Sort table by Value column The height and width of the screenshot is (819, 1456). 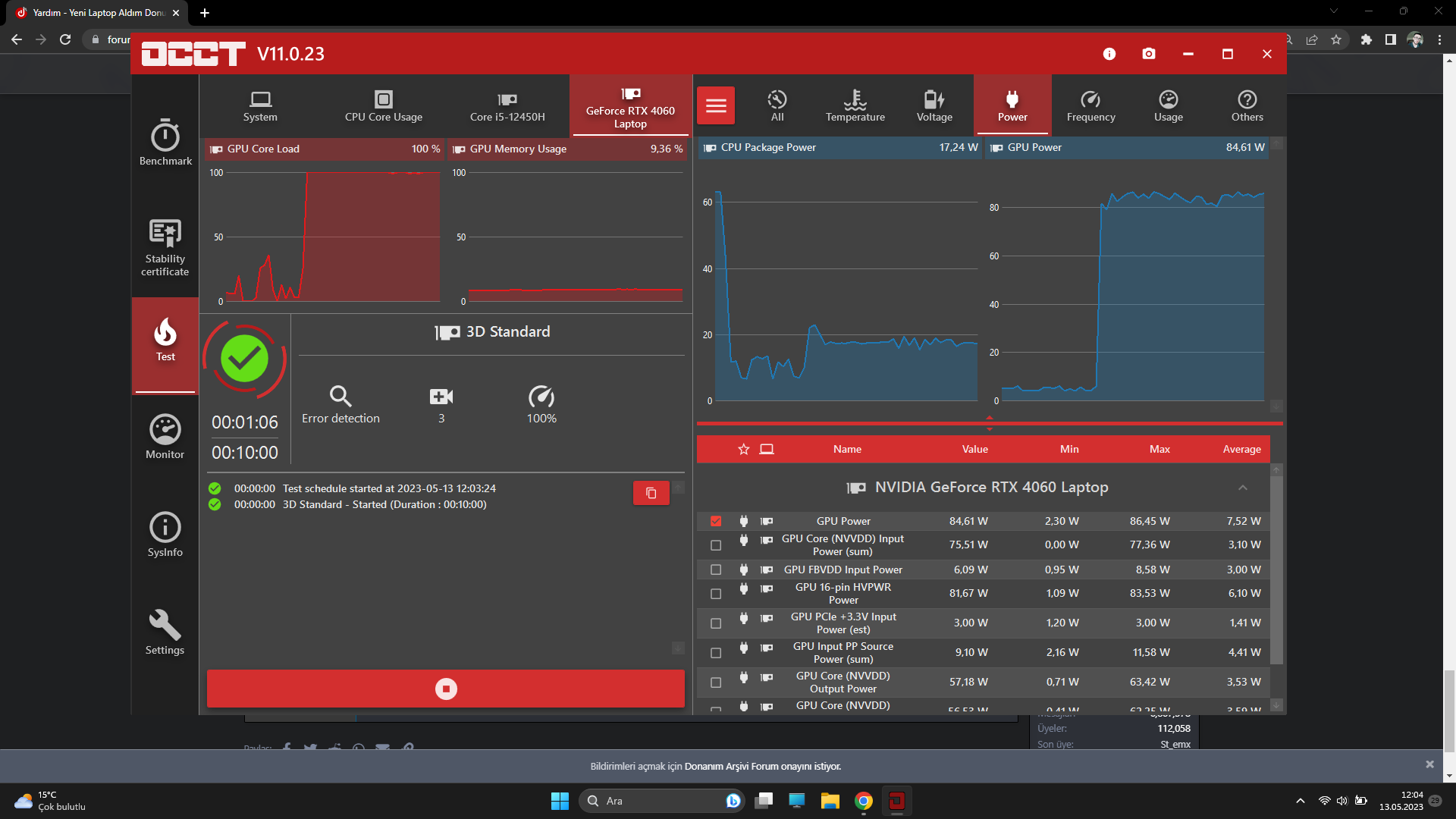(x=974, y=449)
